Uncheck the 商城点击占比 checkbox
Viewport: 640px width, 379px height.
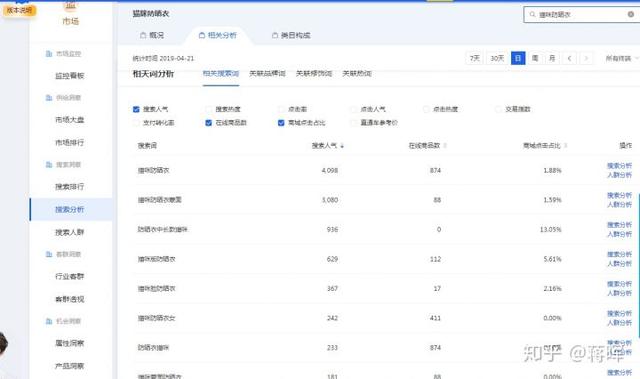pyautogui.click(x=281, y=123)
